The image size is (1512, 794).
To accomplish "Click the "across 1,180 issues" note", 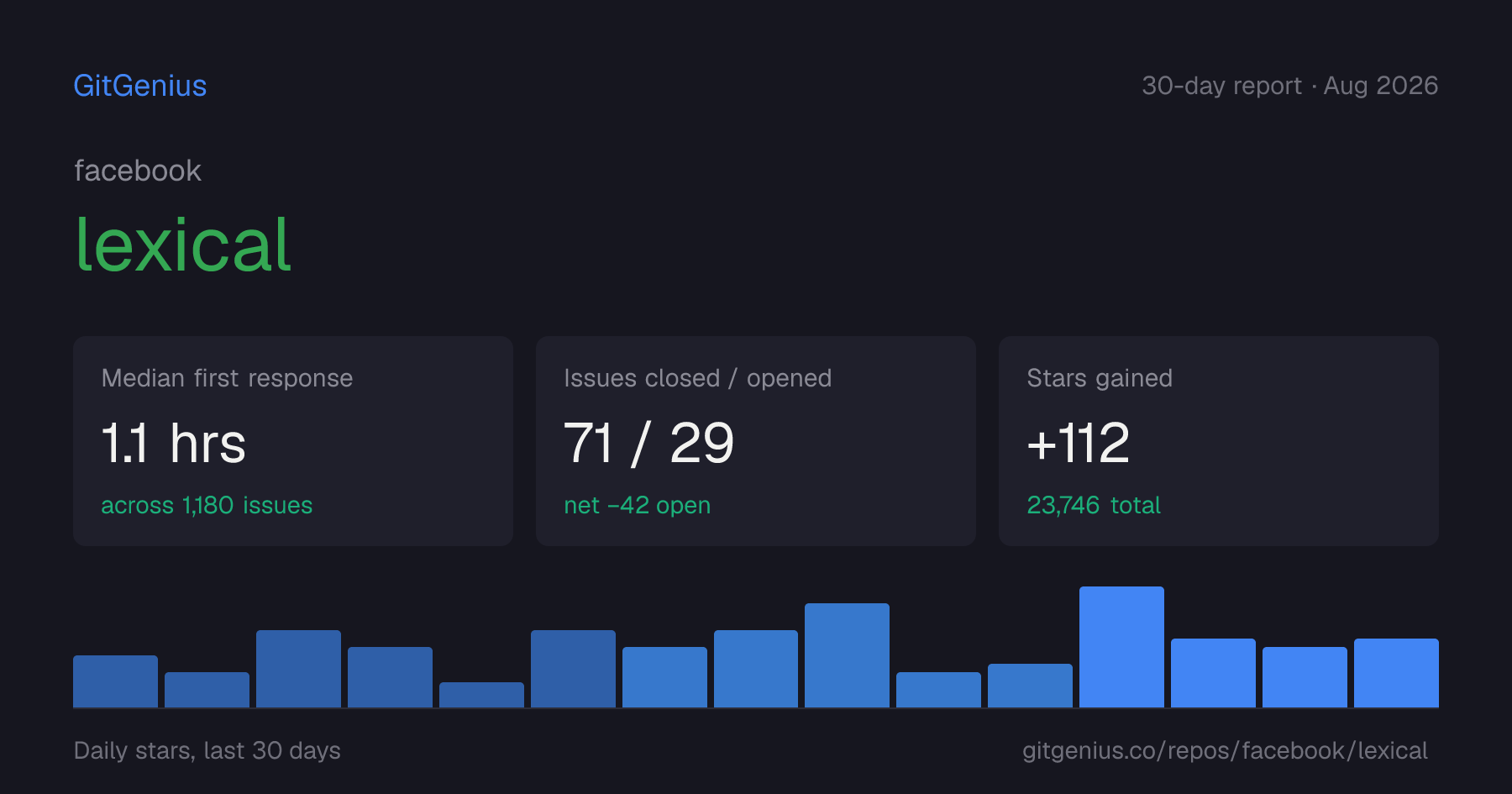I will point(207,505).
